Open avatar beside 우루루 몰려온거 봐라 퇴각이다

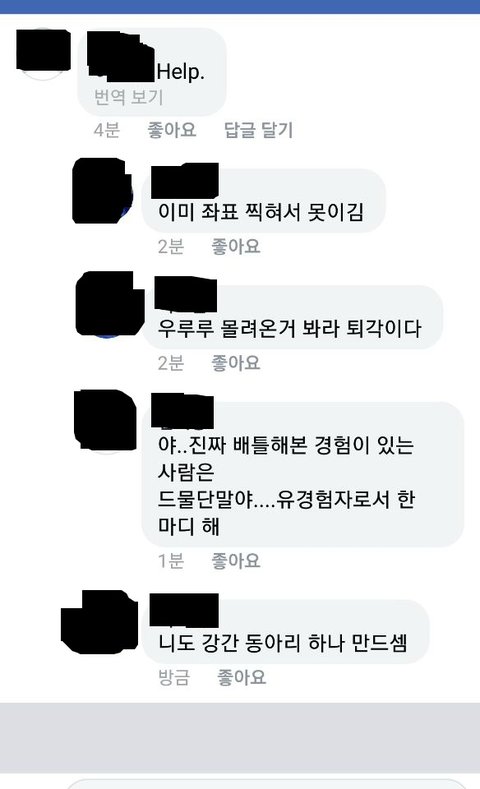click(109, 304)
